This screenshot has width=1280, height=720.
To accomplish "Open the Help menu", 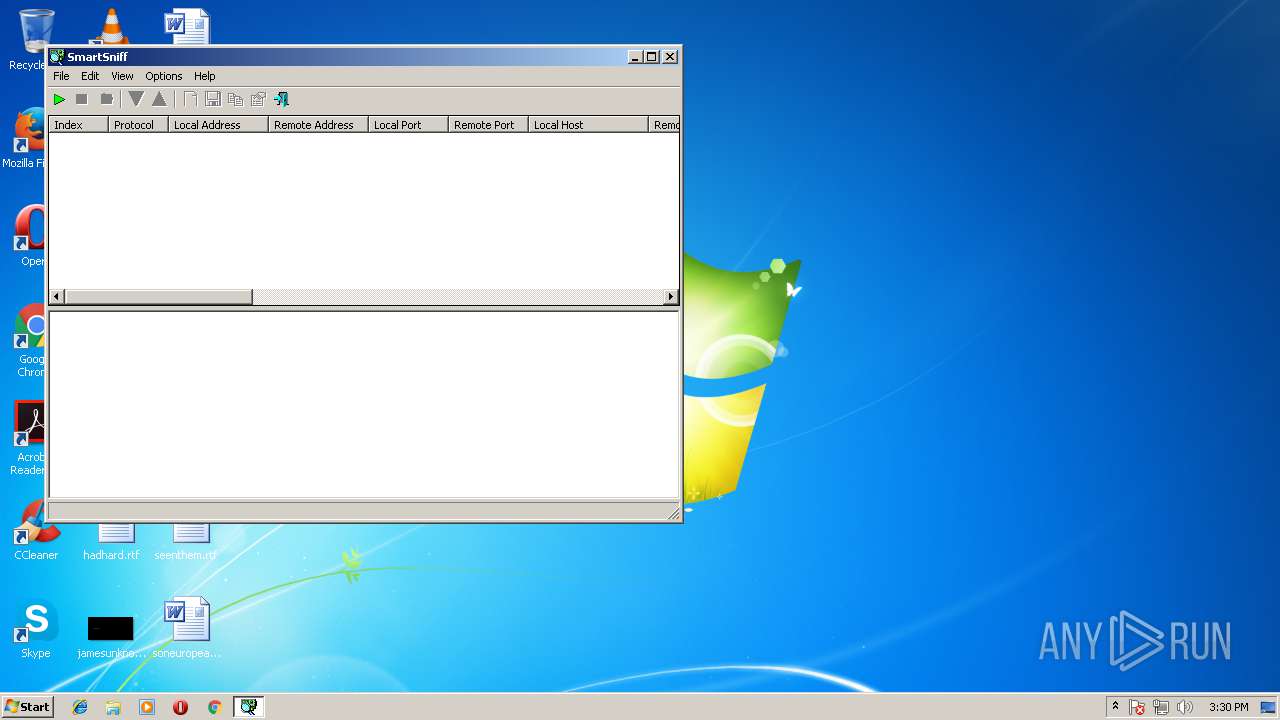I will 205,76.
